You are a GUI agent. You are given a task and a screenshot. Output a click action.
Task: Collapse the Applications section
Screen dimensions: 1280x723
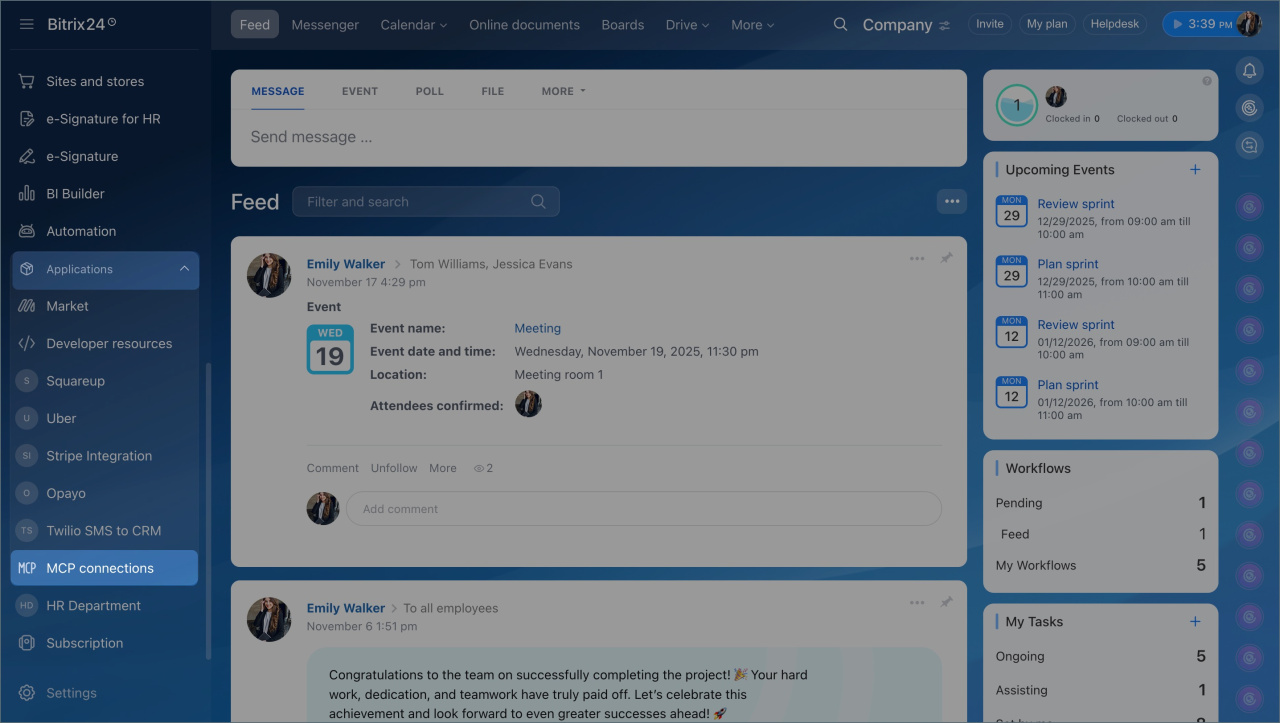[184, 269]
